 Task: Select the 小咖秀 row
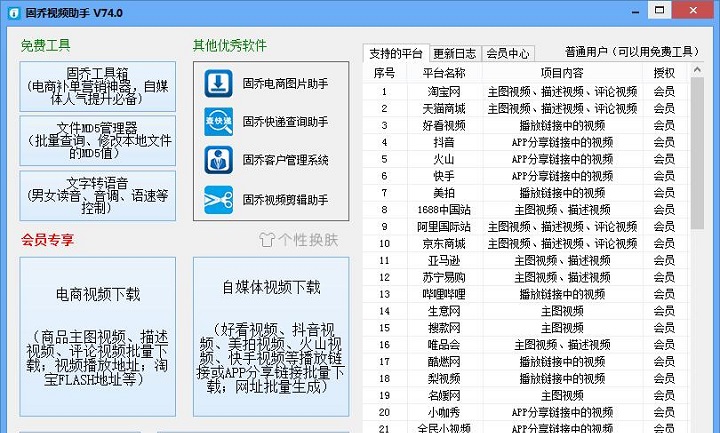(x=525, y=412)
